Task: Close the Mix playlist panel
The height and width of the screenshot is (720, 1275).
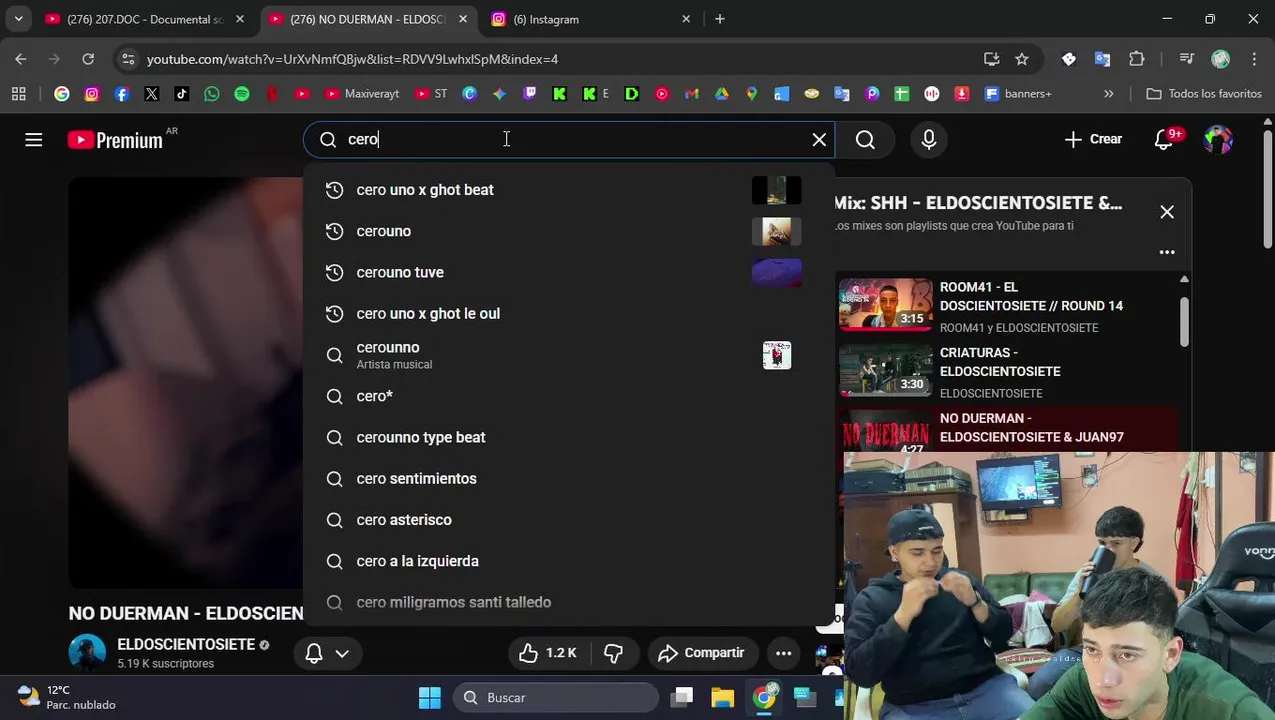Action: tap(1167, 212)
